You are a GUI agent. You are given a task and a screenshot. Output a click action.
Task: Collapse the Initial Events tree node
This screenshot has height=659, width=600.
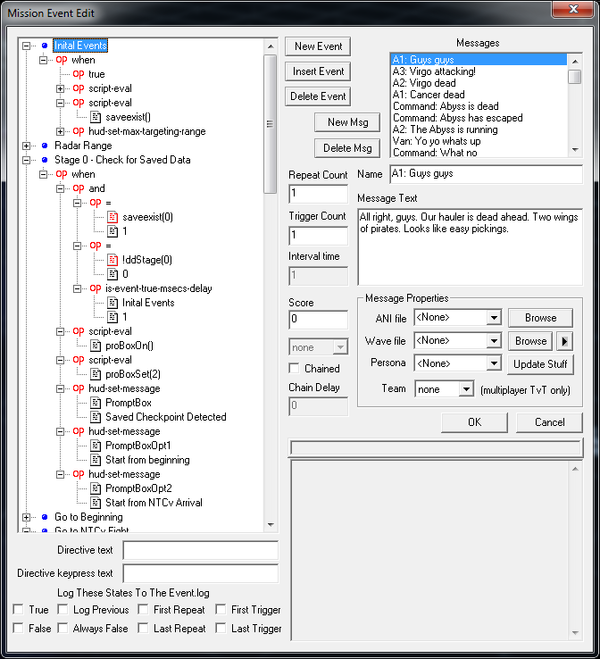click(27, 45)
